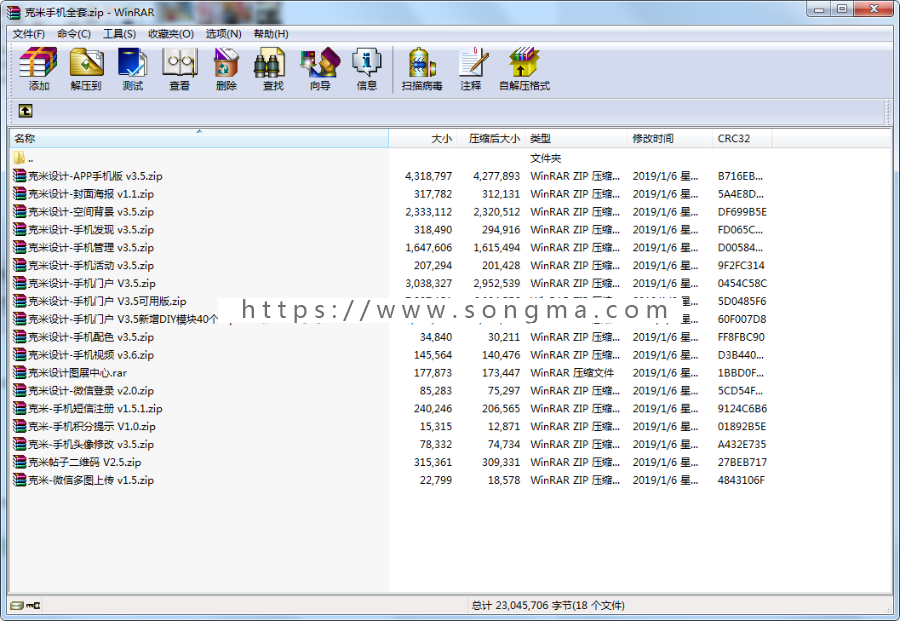Select file 克米设计-手机门户 V3.5可用版.zip
The width and height of the screenshot is (900, 621).
click(107, 301)
